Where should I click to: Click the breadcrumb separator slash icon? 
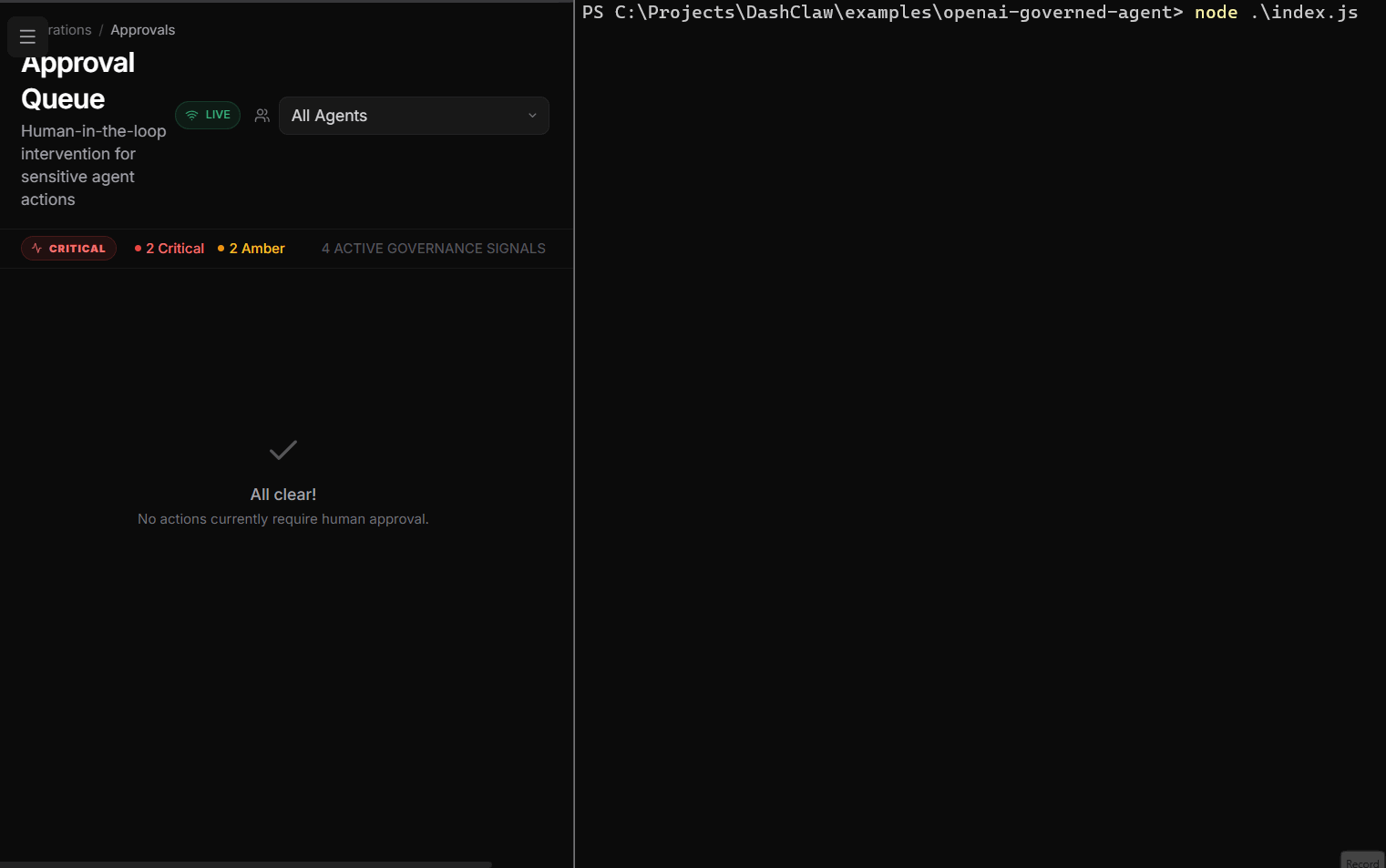(x=100, y=29)
